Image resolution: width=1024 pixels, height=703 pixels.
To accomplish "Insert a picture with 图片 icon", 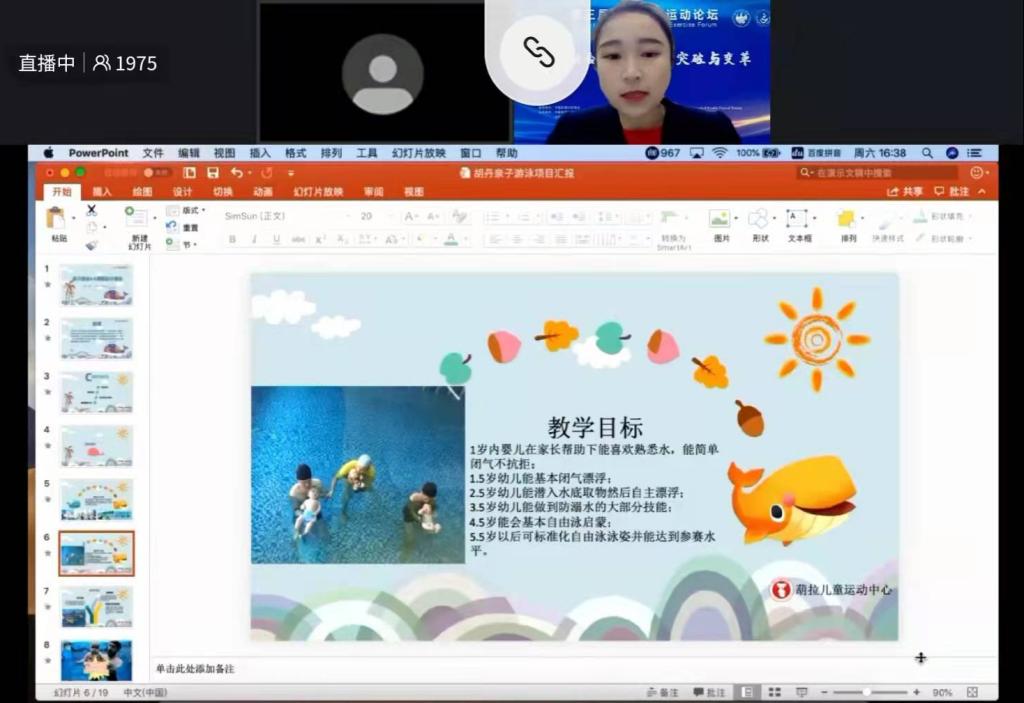I will tap(720, 219).
